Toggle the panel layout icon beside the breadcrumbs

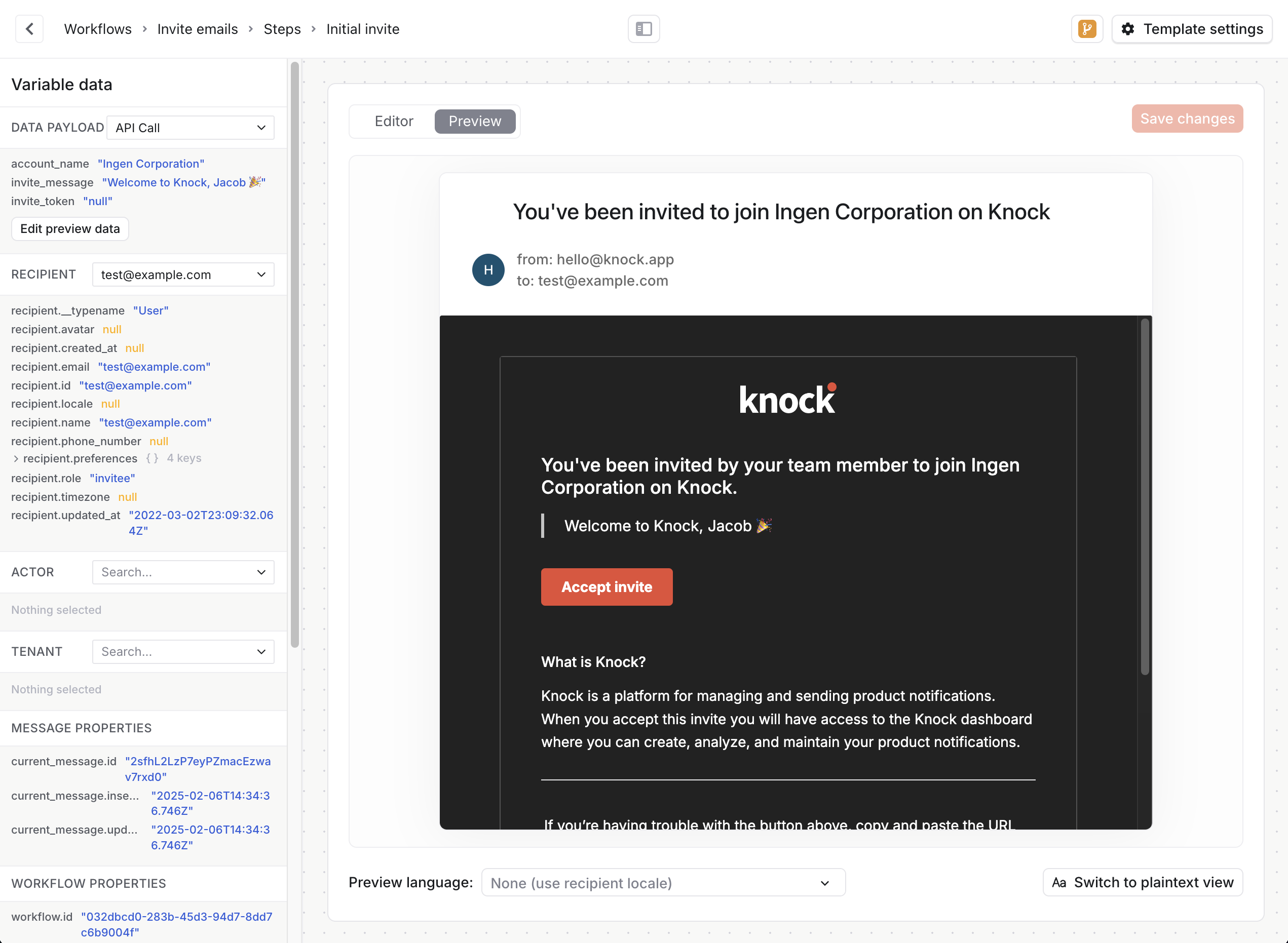coord(643,28)
